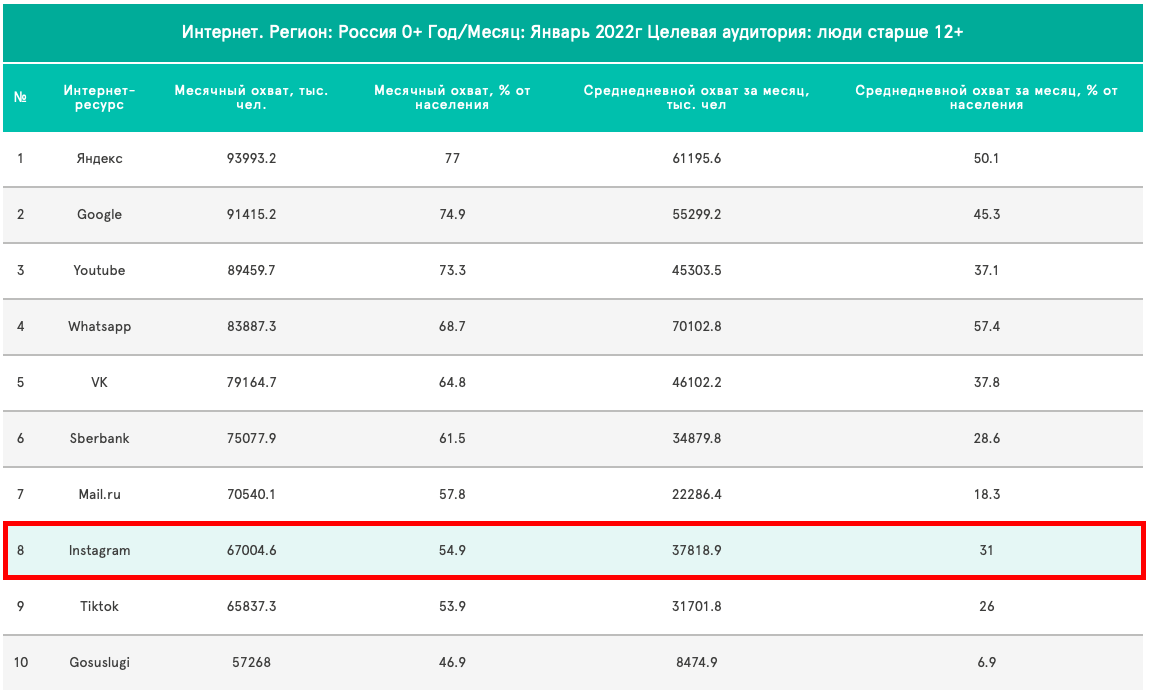This screenshot has height=696, width=1151.
Task: Click the Интернет-ресурс column header
Action: tap(99, 98)
